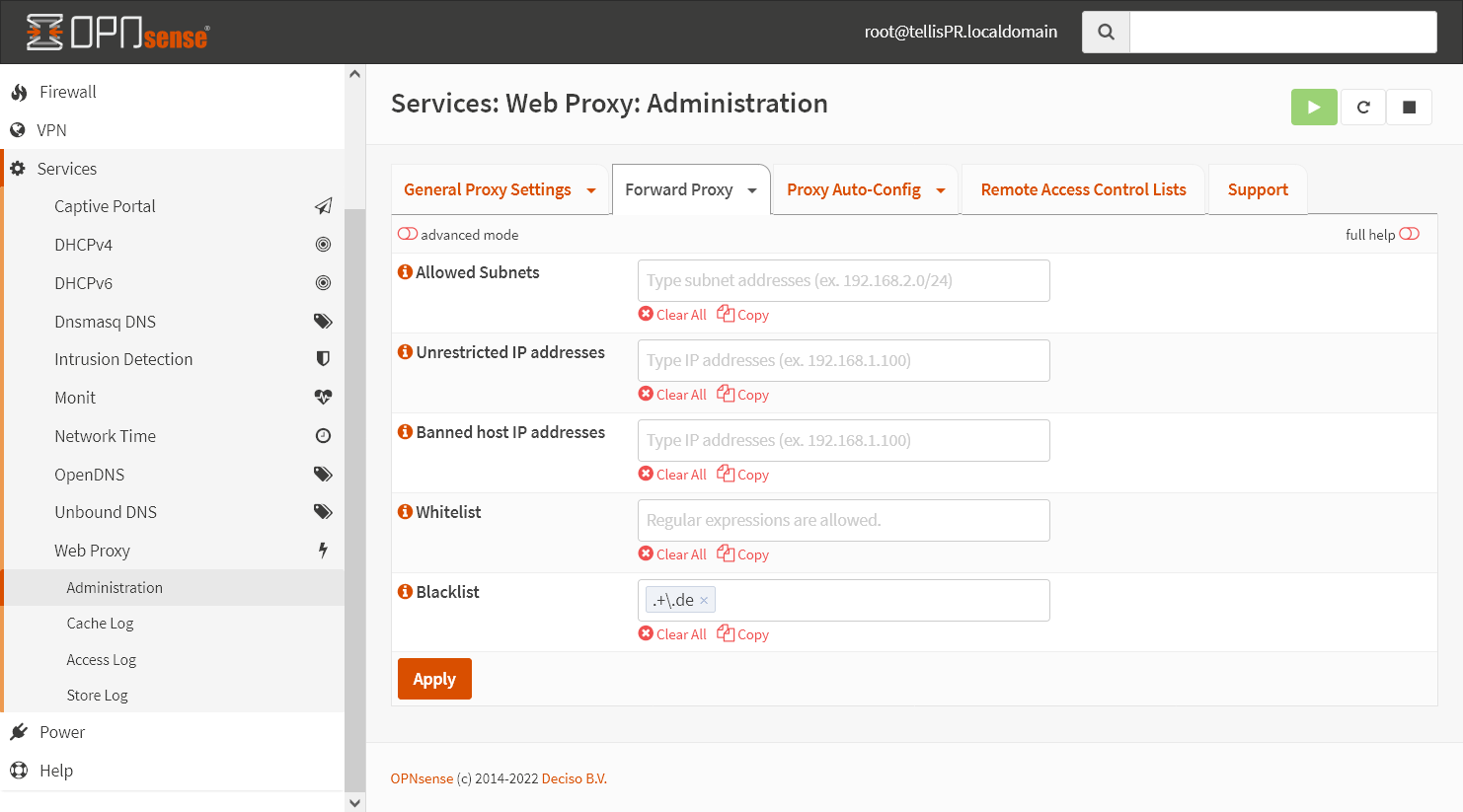
Task: Click the Monit heartbeat icon
Action: (323, 397)
